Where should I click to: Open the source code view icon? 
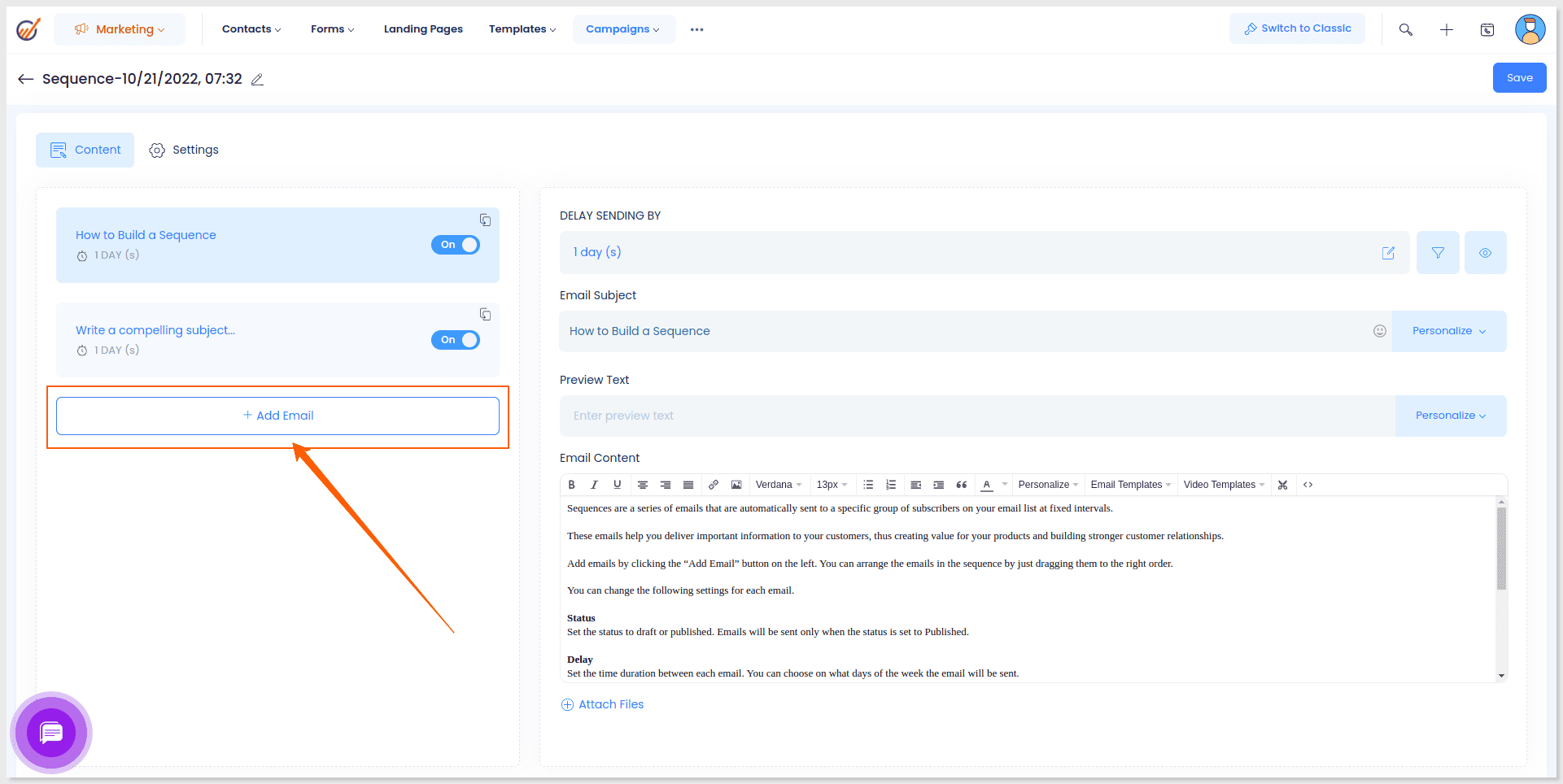1308,485
